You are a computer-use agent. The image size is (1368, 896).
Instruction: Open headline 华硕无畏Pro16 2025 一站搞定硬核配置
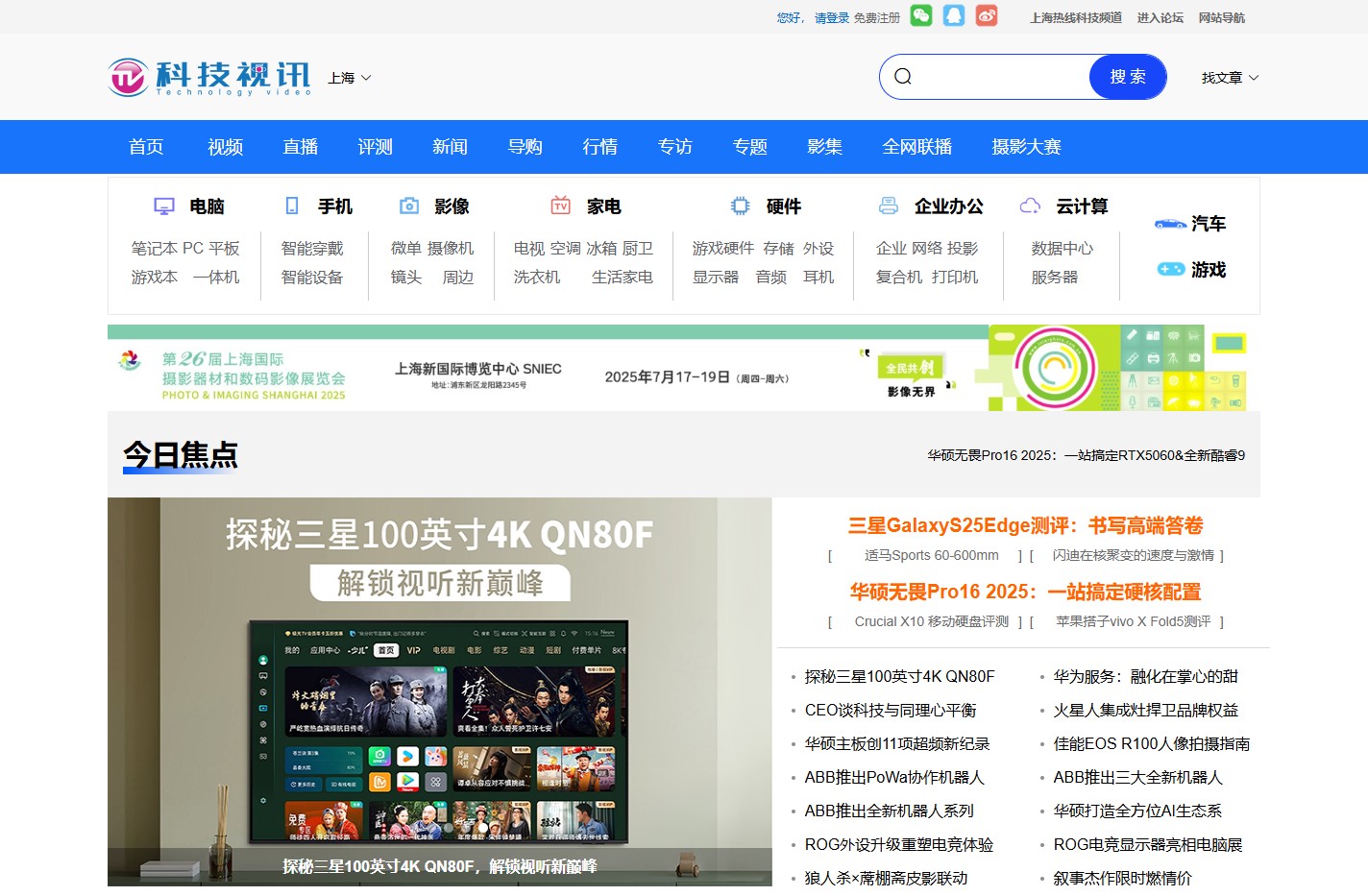pos(1026,592)
